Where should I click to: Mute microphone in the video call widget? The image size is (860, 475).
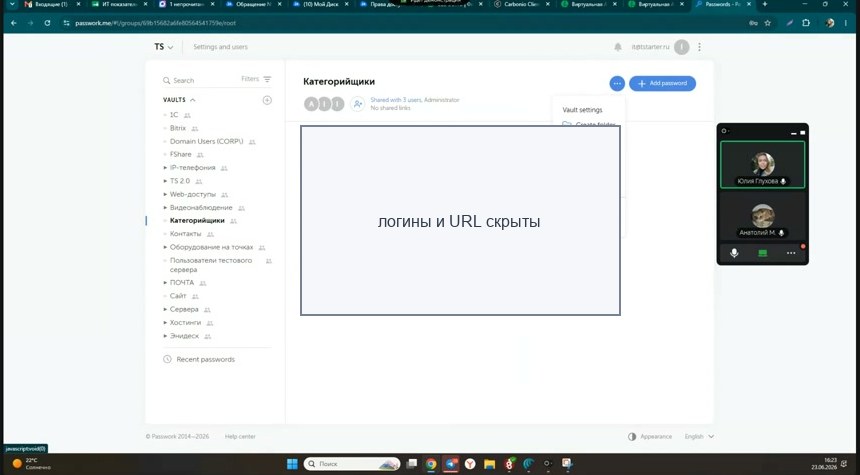click(734, 253)
